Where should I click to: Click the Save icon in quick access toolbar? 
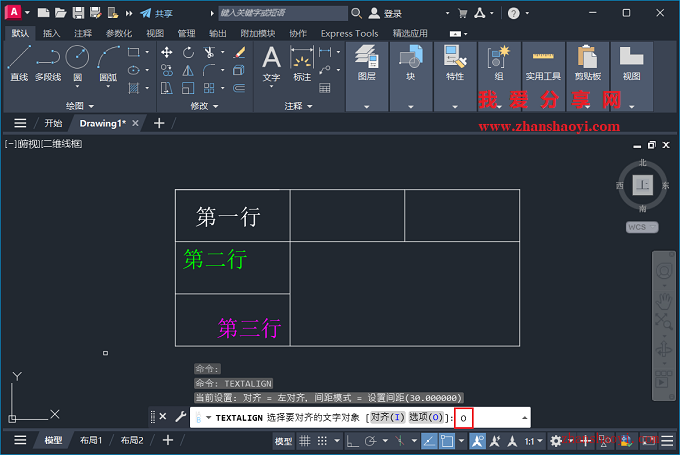tap(78, 13)
